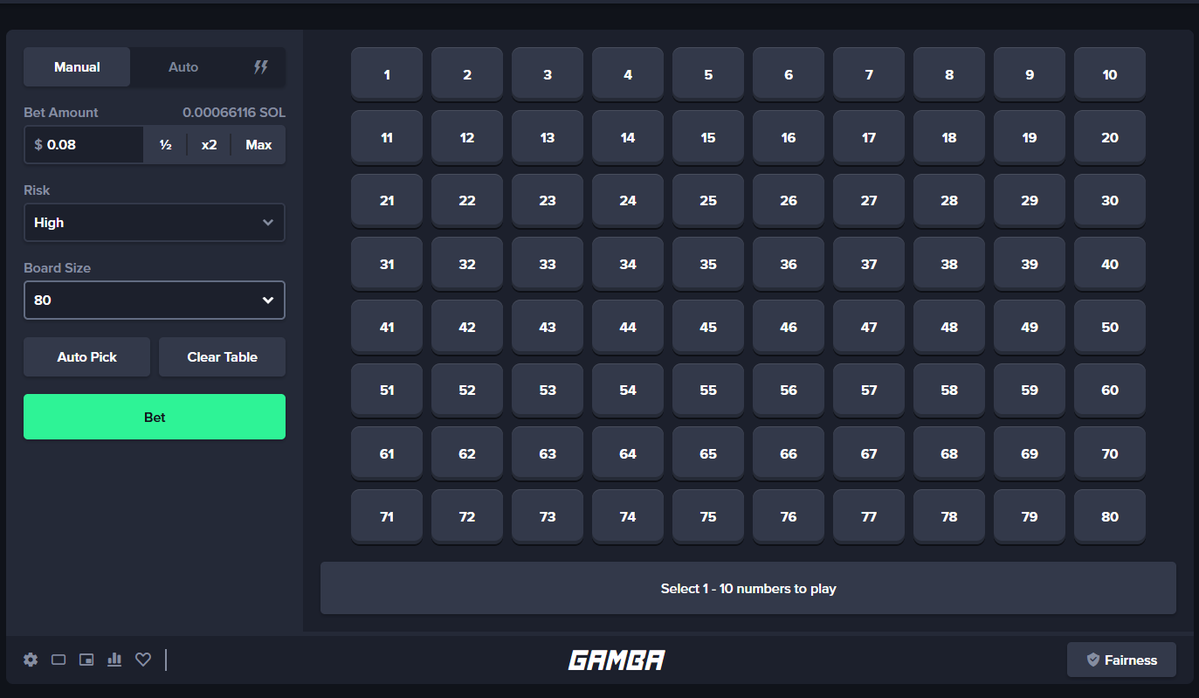The image size is (1199, 698).
Task: Select keno number 10
Action: (1110, 74)
